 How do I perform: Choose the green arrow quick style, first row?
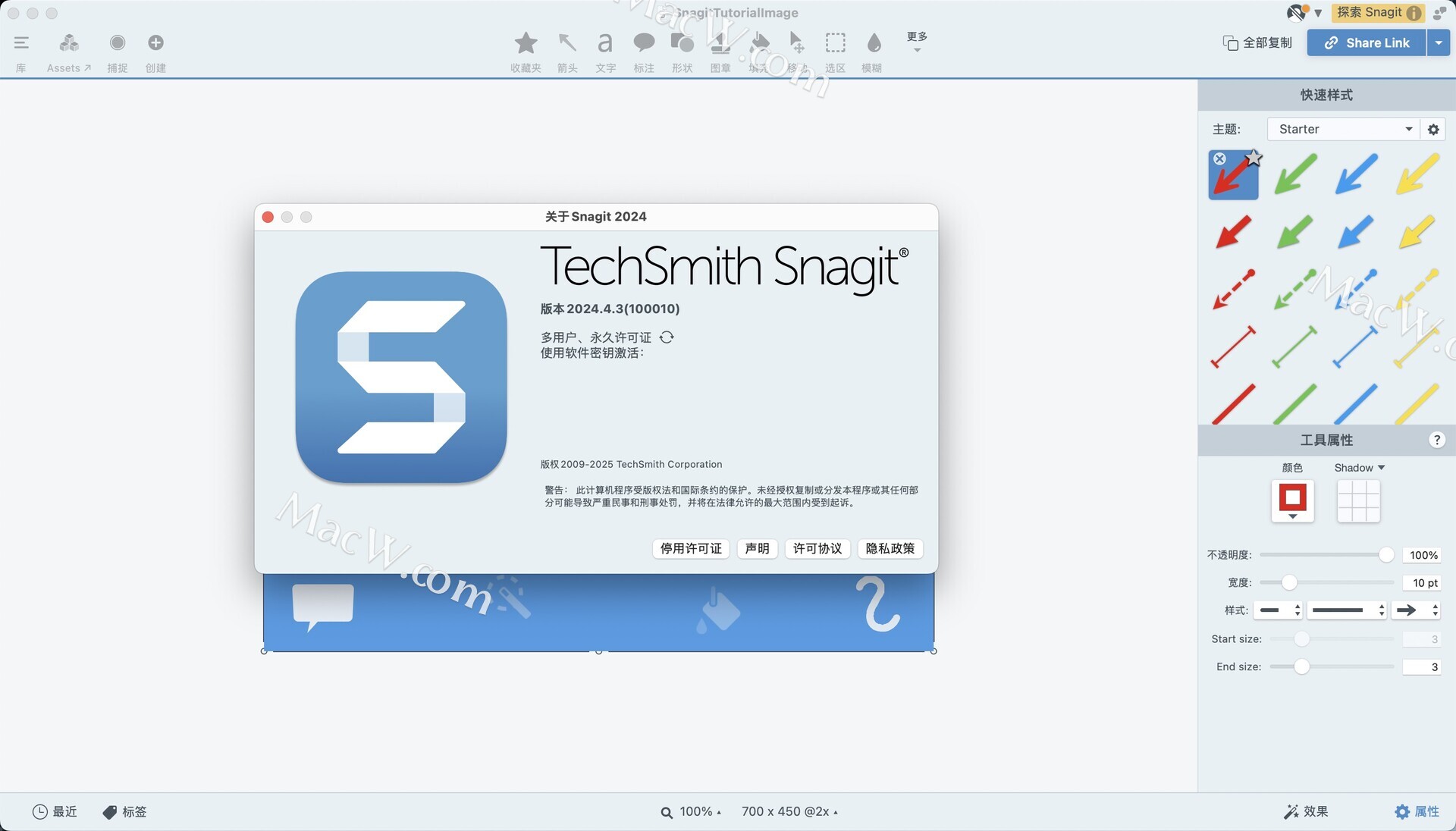(x=1295, y=174)
